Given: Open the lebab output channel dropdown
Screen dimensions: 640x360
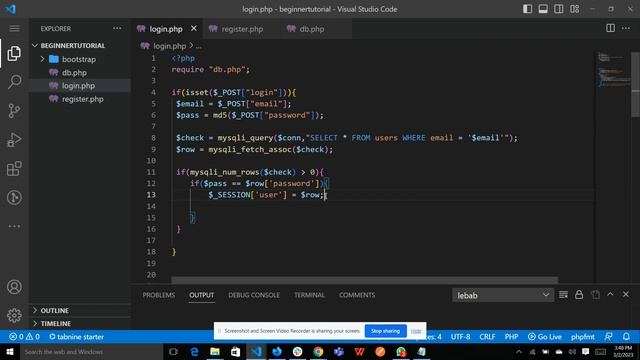Looking at the screenshot, I should tap(503, 295).
